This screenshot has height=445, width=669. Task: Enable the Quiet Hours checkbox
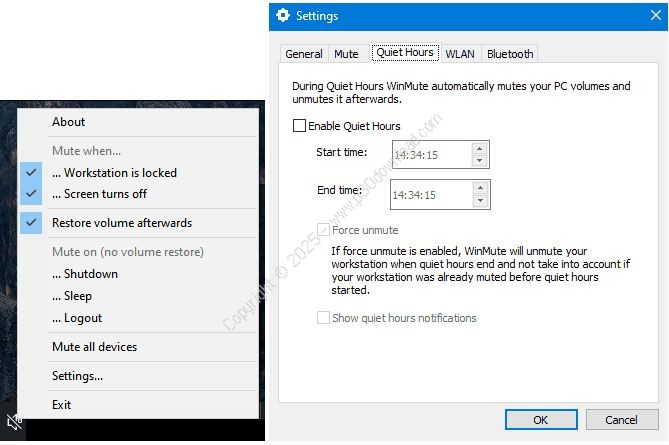pyautogui.click(x=299, y=126)
